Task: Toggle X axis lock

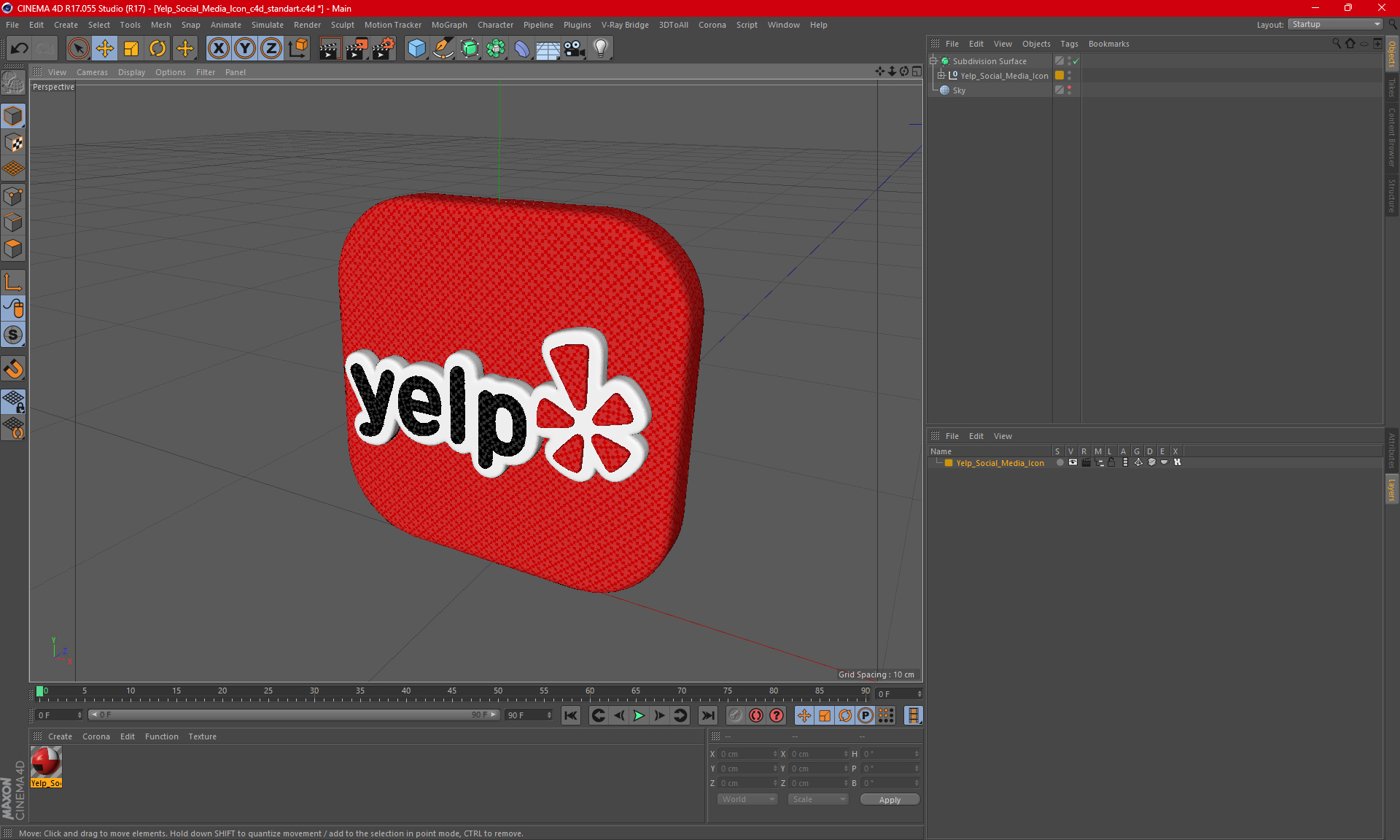Action: pos(218,48)
